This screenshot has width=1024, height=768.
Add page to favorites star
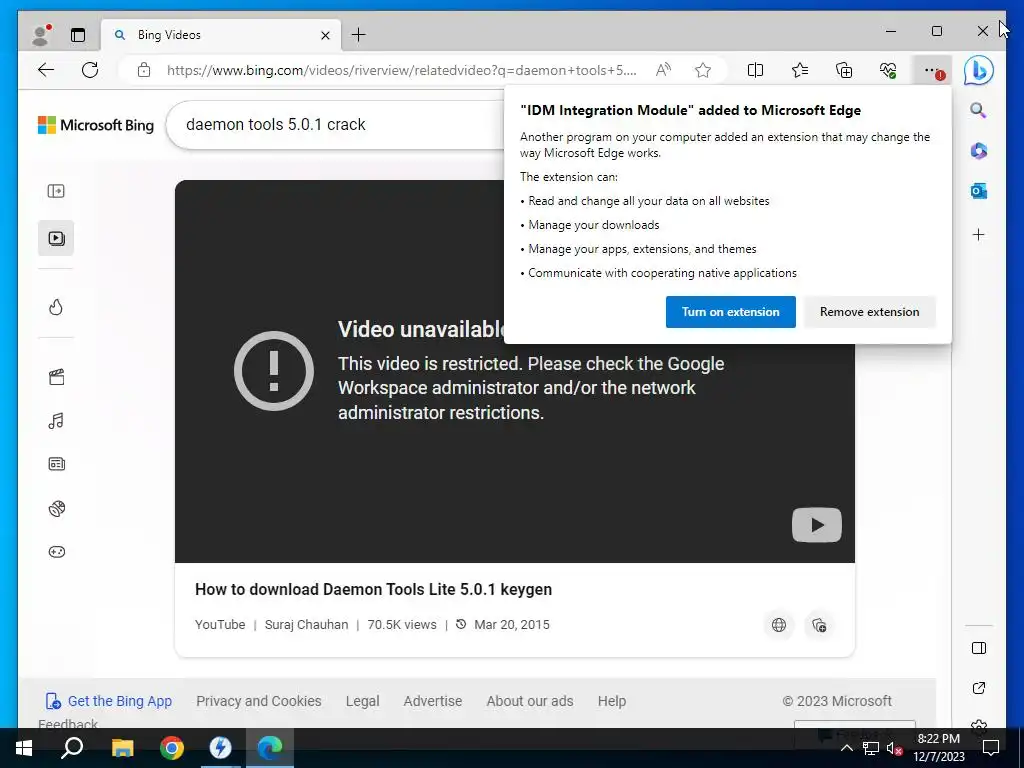coord(703,70)
